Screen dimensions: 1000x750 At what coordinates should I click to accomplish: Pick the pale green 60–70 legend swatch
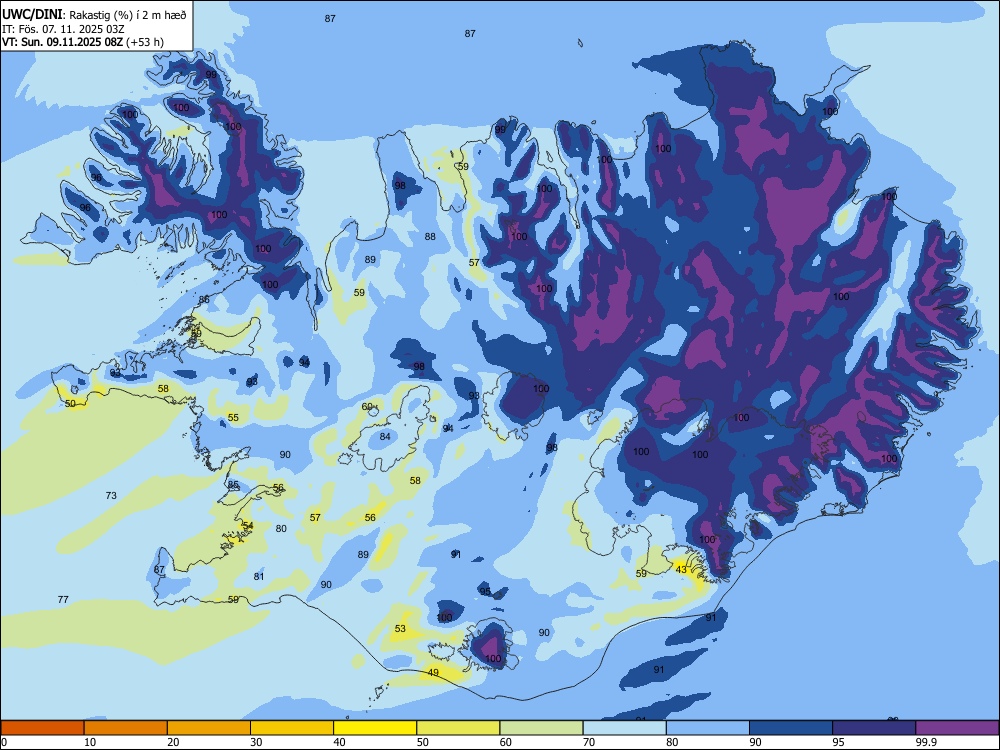coord(541,728)
